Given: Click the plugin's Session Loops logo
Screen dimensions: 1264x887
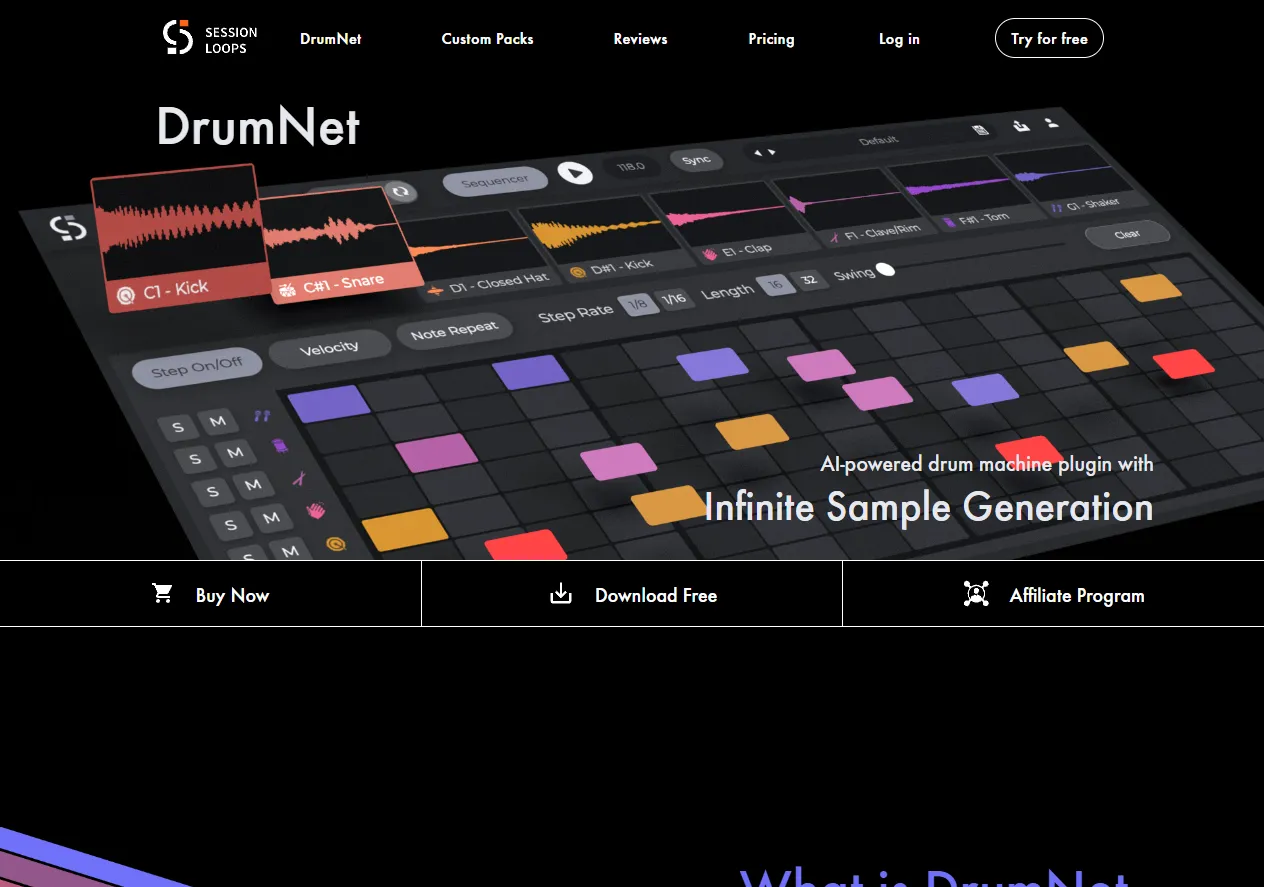Looking at the screenshot, I should coord(69,229).
